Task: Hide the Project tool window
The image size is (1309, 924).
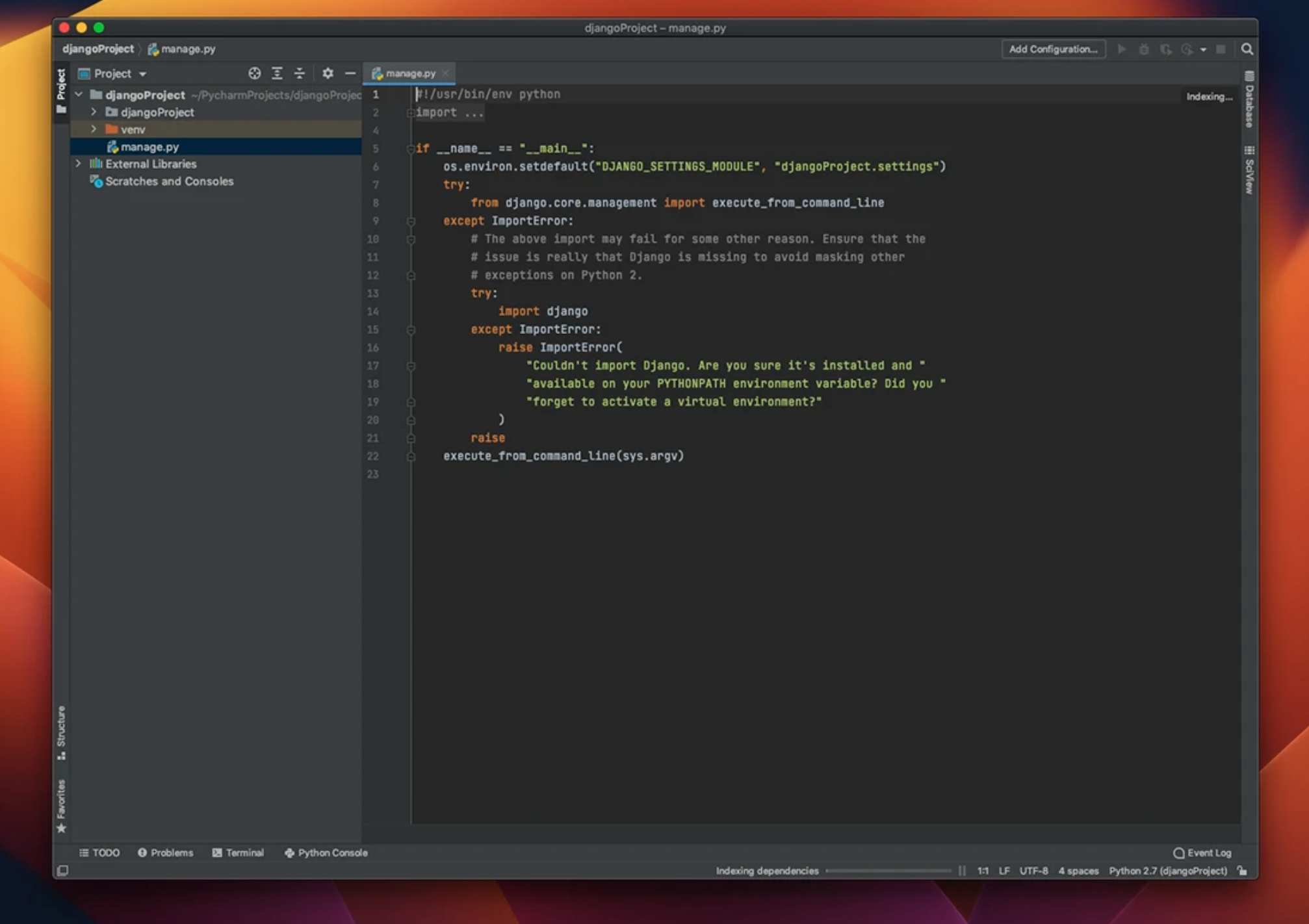Action: click(350, 73)
